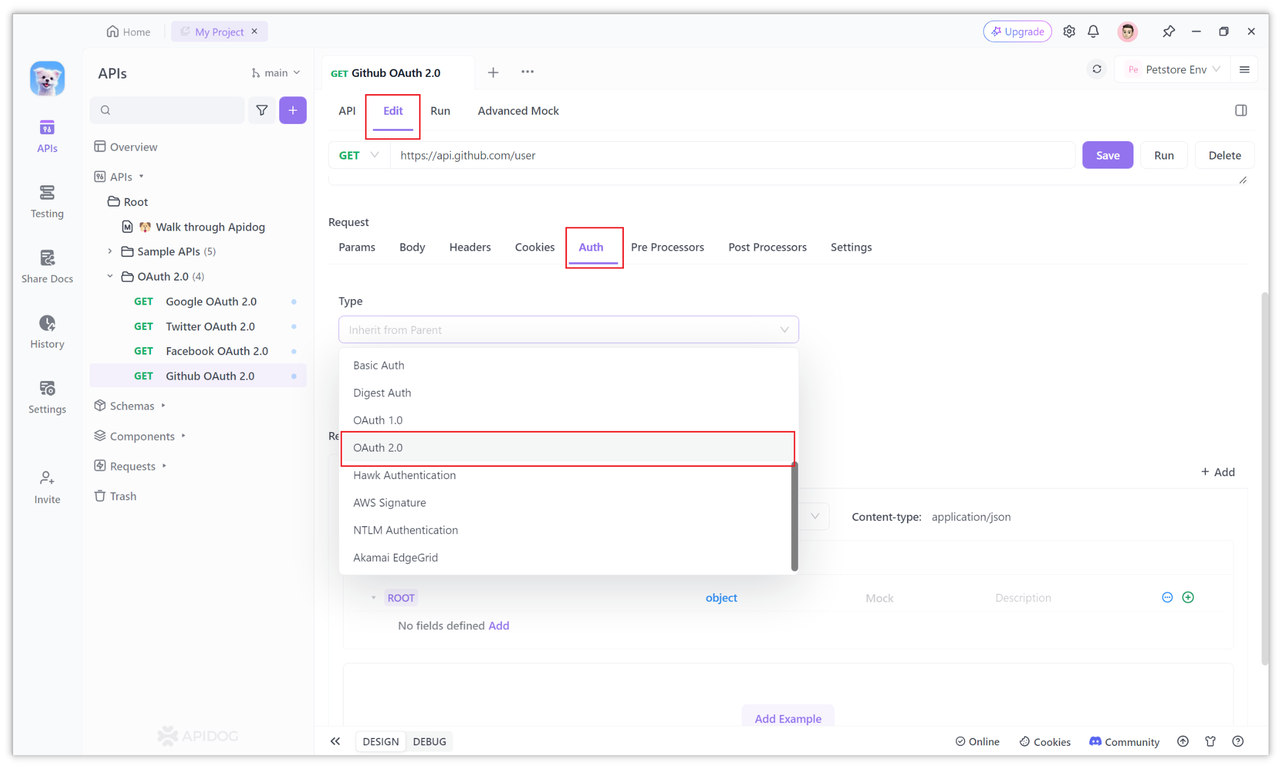Open the top bar settings gear
1280x766 pixels.
click(x=1069, y=32)
